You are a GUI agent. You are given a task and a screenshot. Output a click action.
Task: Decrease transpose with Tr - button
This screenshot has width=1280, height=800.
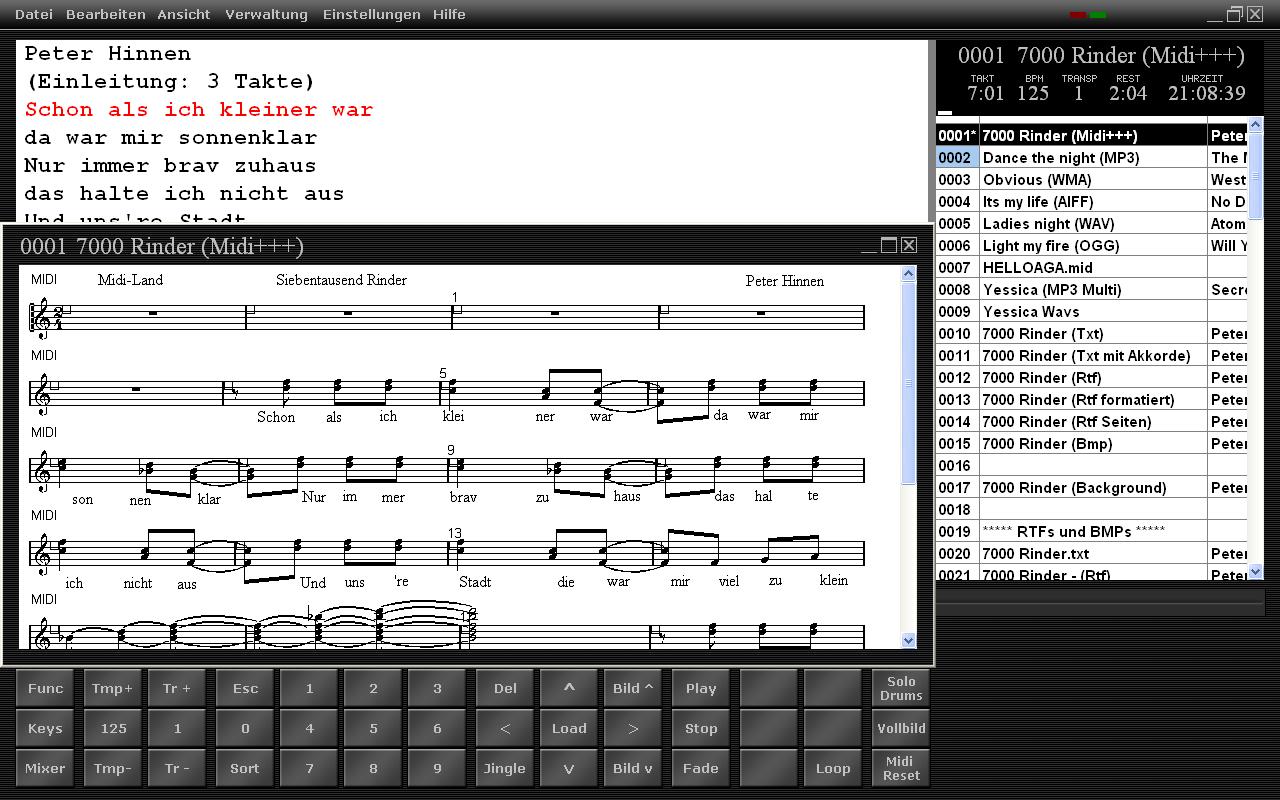tap(177, 768)
